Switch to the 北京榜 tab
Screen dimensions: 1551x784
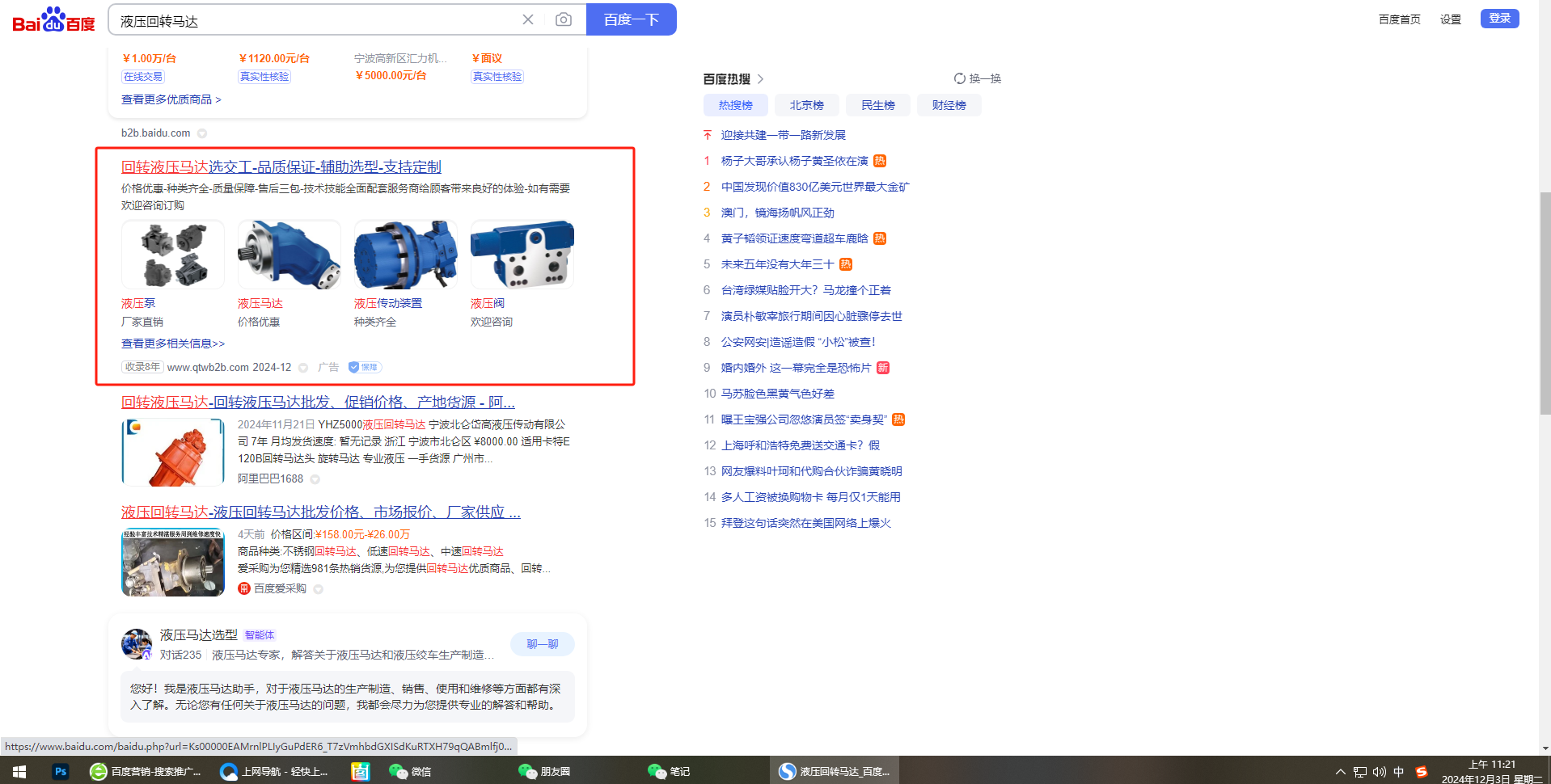pyautogui.click(x=807, y=105)
